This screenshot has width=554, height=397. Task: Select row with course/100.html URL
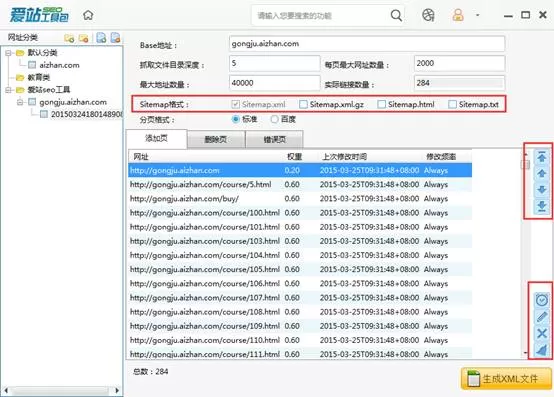pyautogui.click(x=300, y=213)
